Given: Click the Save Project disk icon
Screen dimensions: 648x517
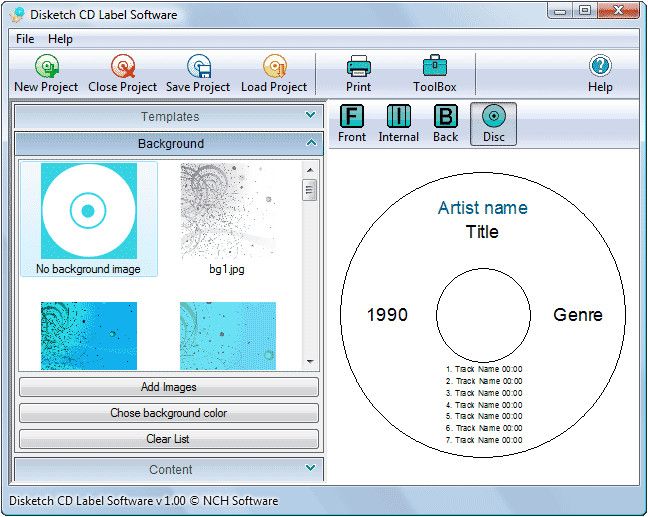Looking at the screenshot, I should [x=199, y=66].
